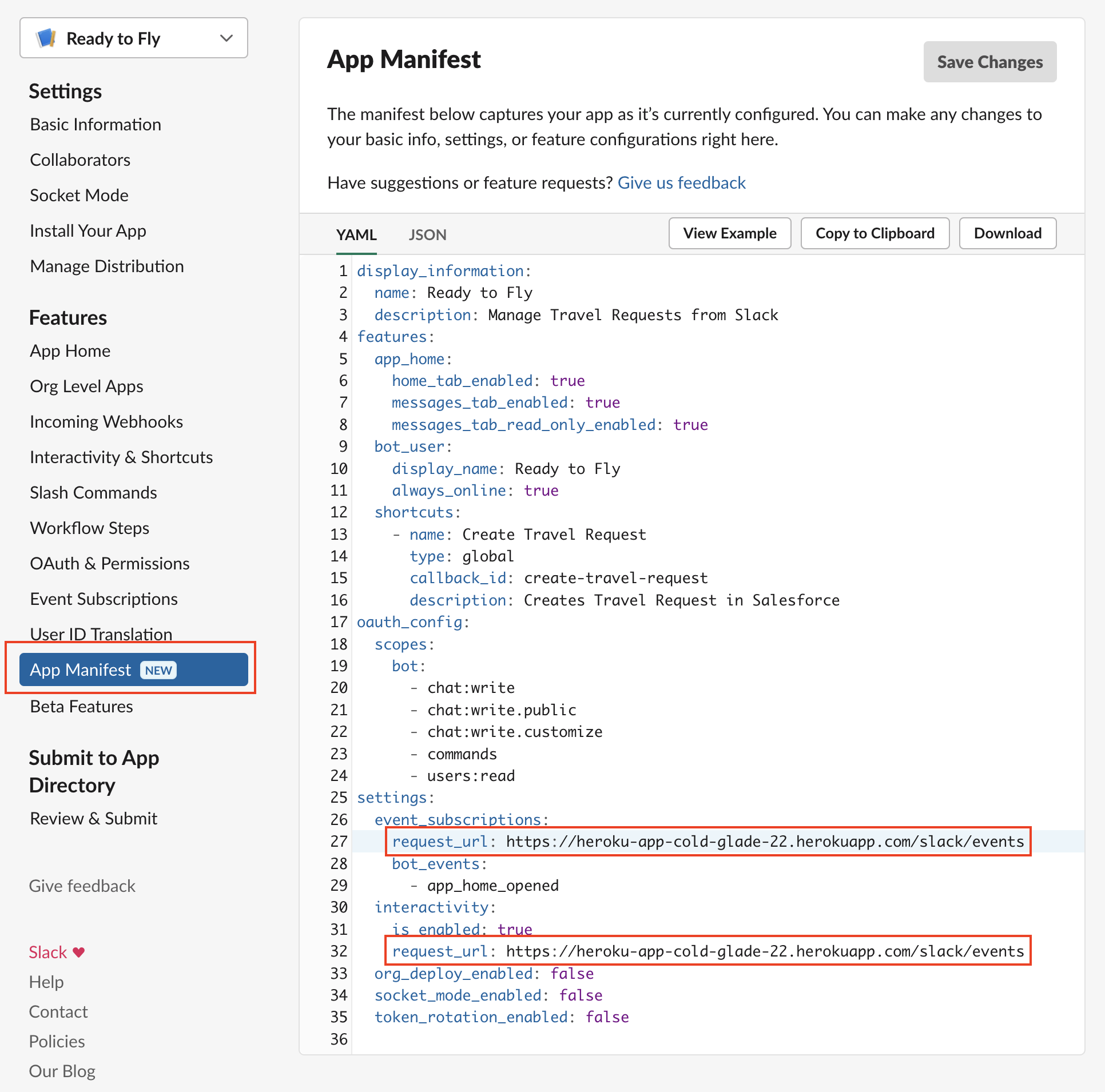Click the NEW badge on App Manifest
This screenshot has height=1092, width=1105.
[x=158, y=670]
